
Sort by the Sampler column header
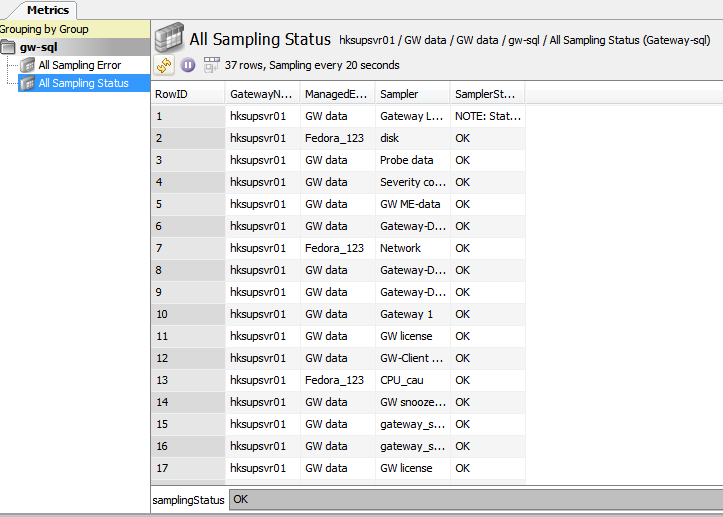412,94
